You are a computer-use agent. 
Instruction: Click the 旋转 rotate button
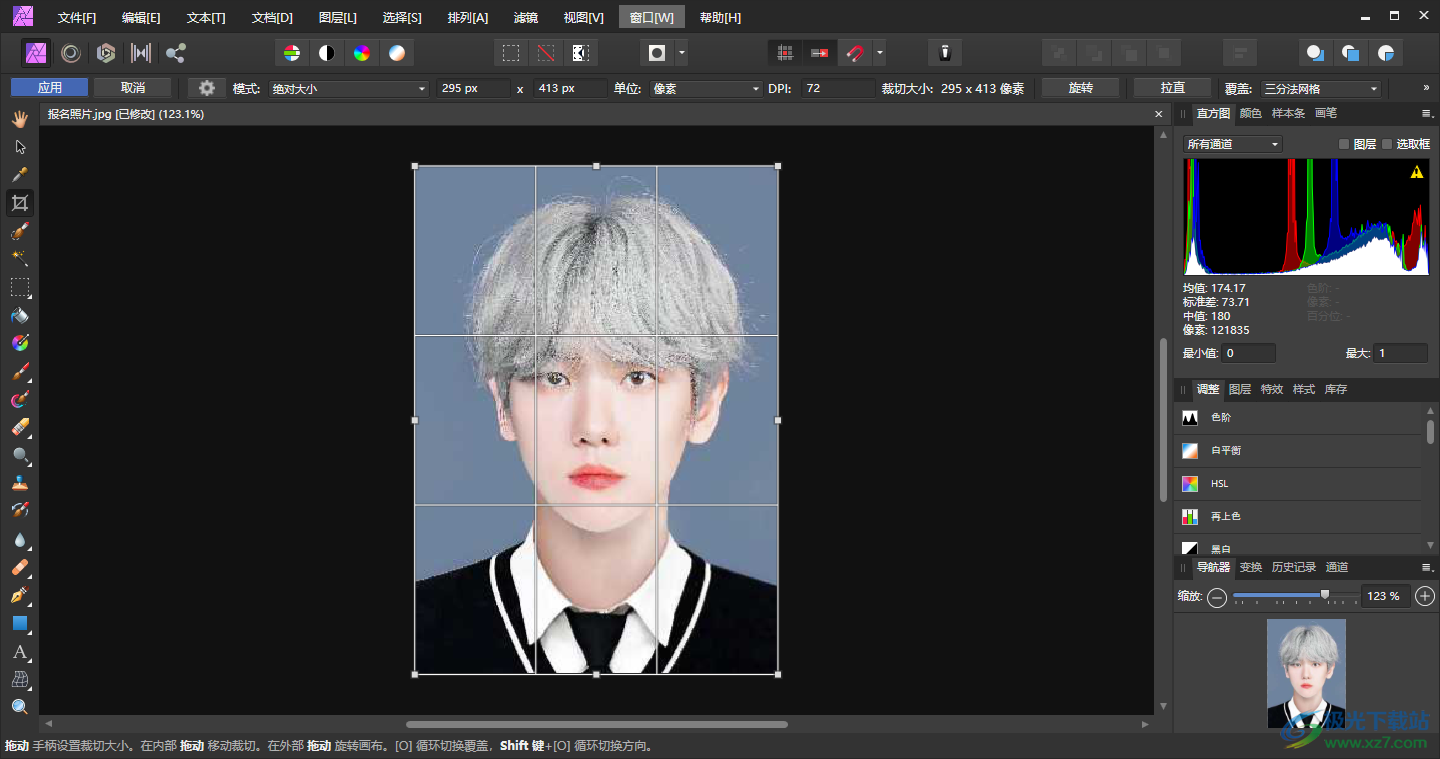[1081, 88]
